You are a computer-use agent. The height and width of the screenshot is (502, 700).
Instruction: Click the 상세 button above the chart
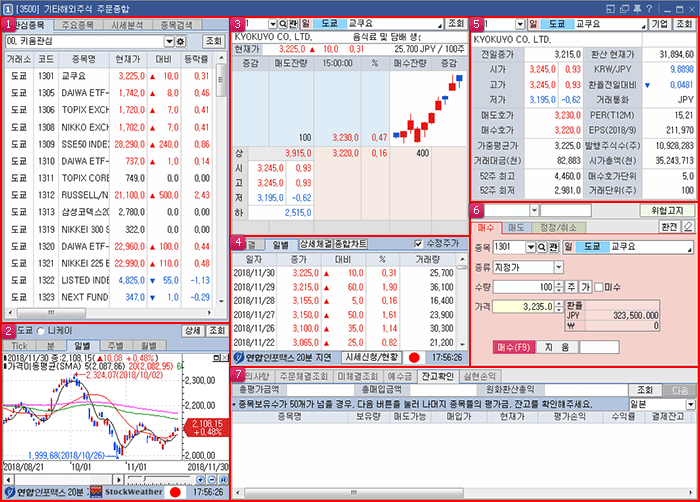coord(193,331)
